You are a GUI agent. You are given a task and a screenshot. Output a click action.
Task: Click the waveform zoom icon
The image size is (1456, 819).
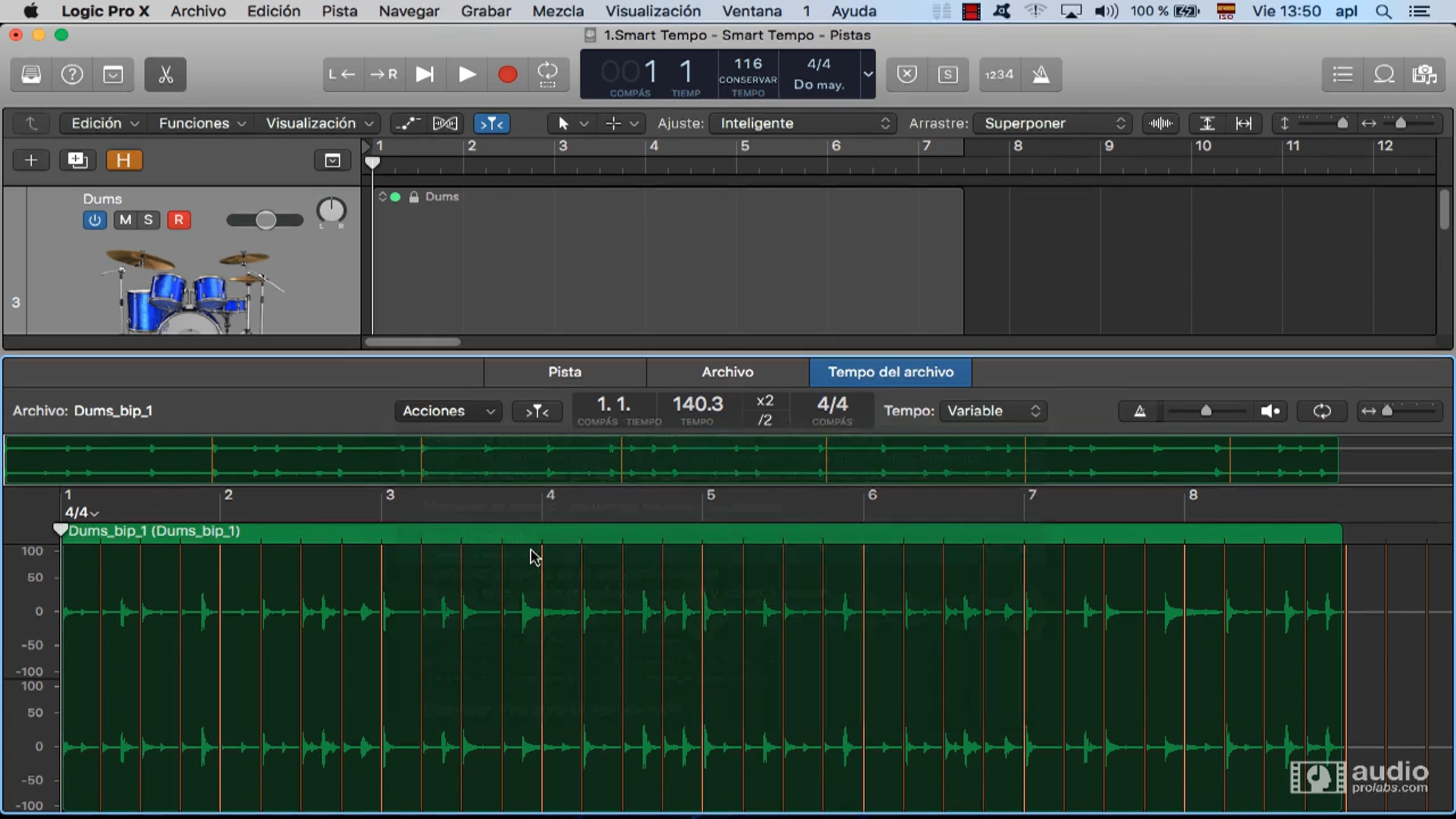click(1160, 123)
